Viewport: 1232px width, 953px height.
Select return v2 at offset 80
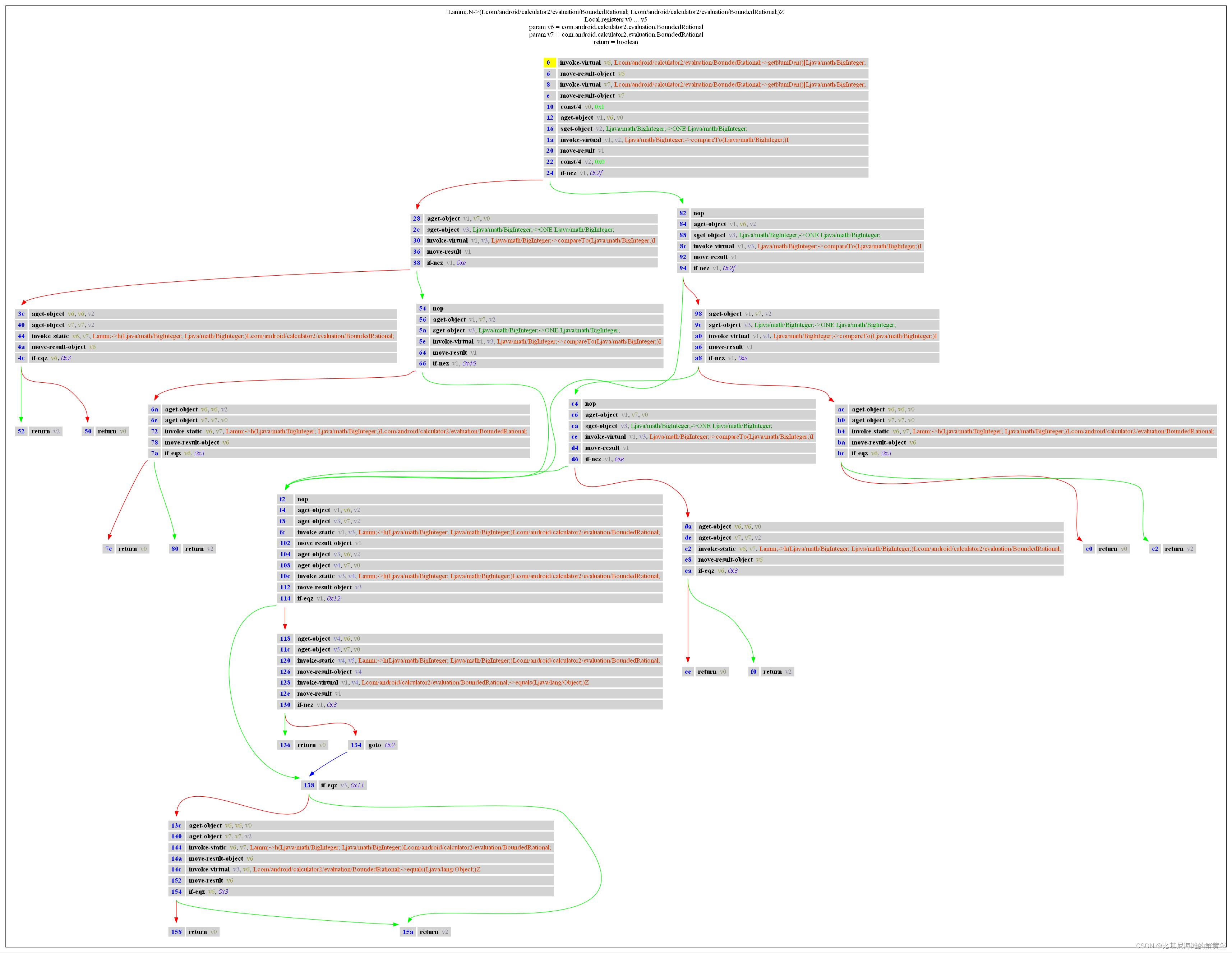199,549
